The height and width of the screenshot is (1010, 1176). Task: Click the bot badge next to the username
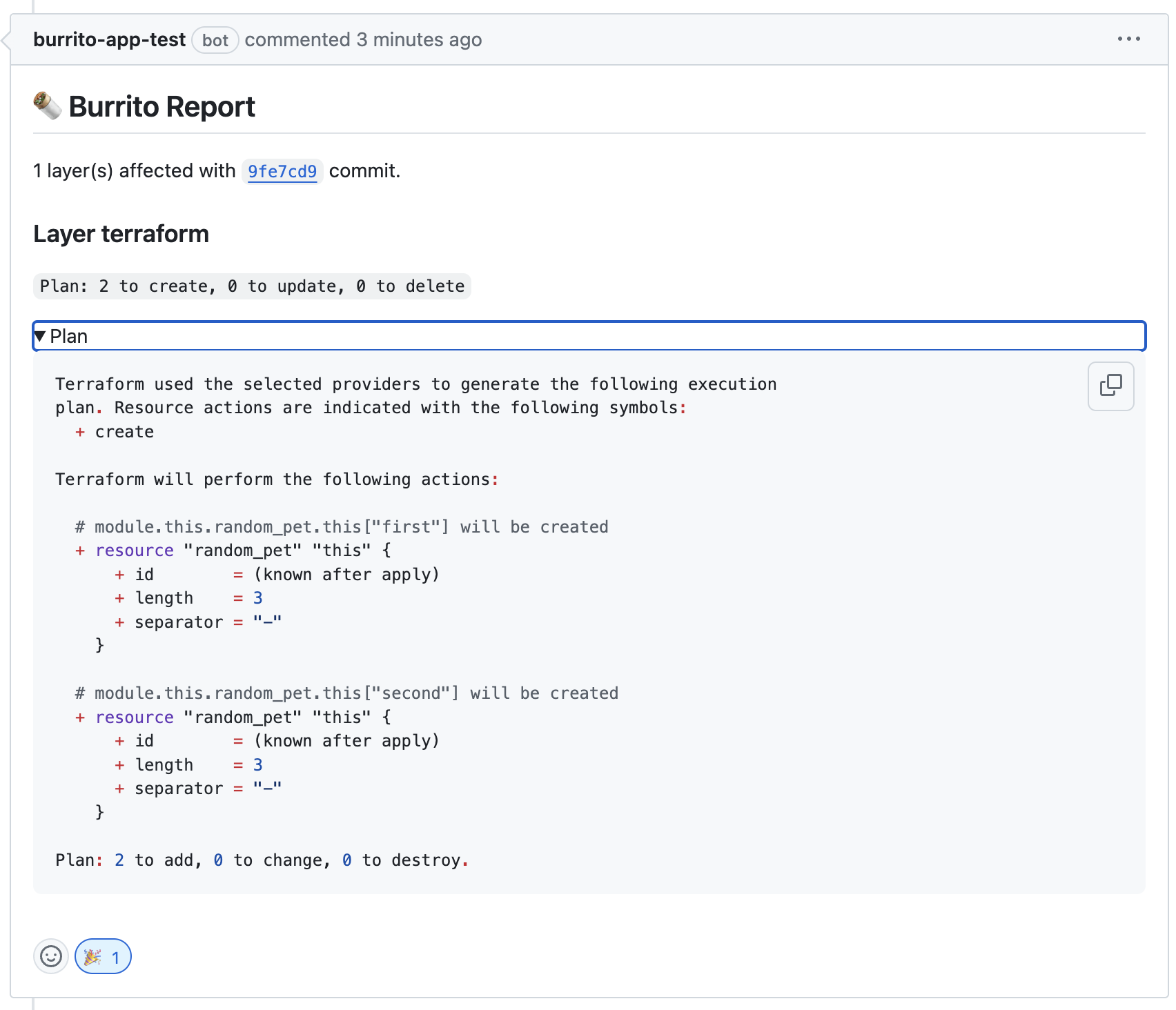click(215, 40)
